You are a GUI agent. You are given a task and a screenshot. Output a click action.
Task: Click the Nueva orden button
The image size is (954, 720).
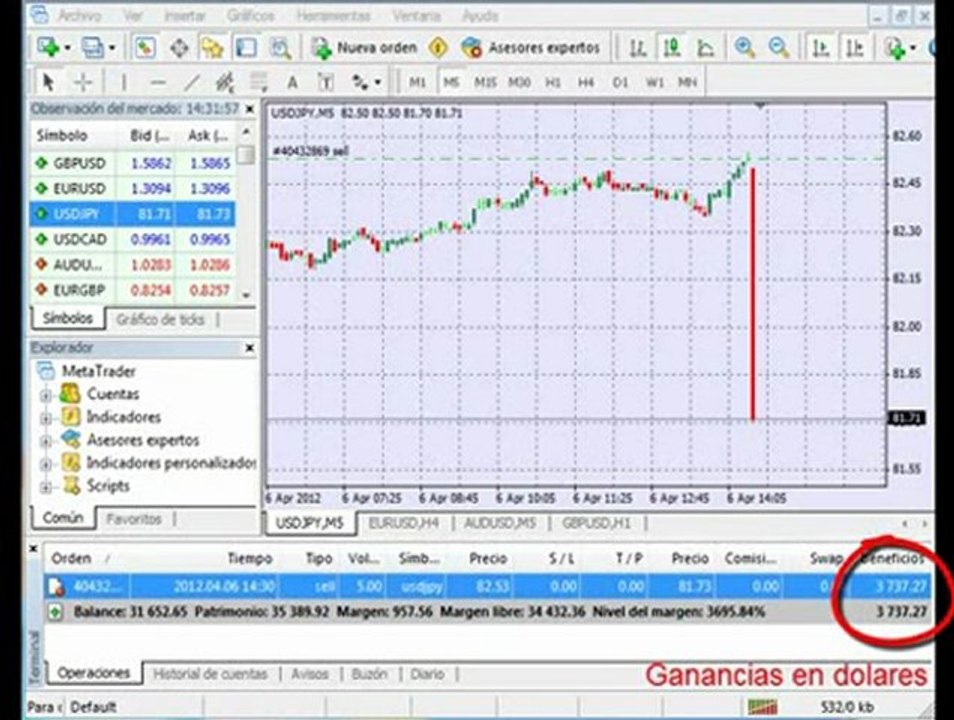tap(364, 47)
